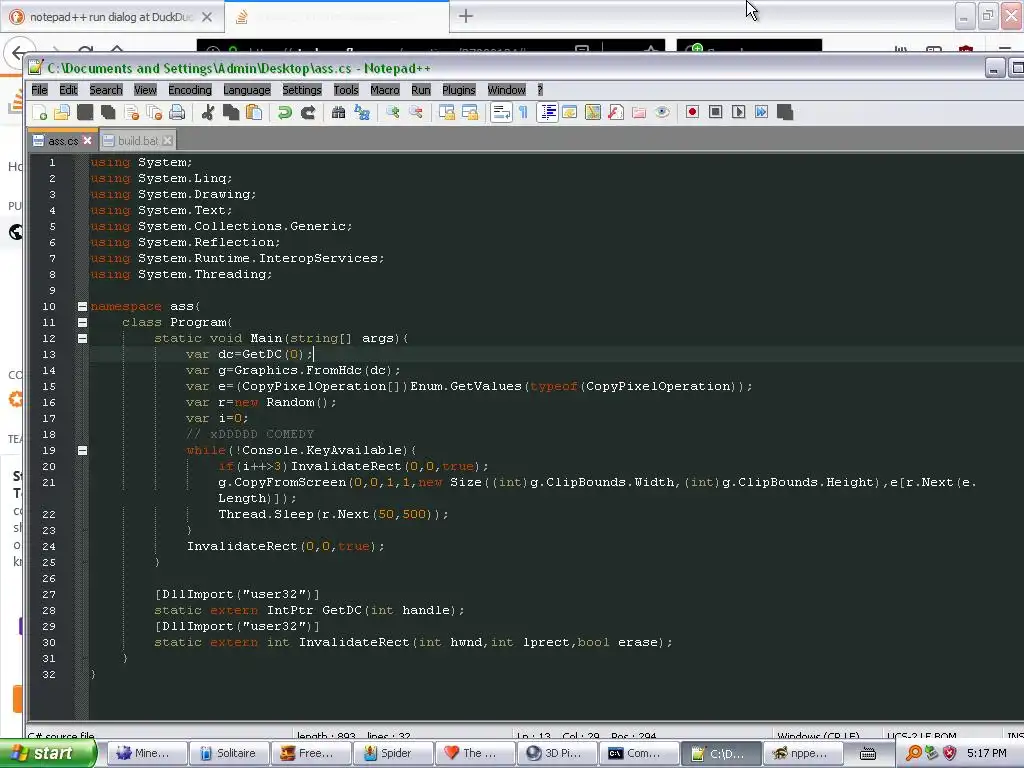The height and width of the screenshot is (768, 1024).
Task: Click the Print toolbar icon
Action: coord(177,112)
